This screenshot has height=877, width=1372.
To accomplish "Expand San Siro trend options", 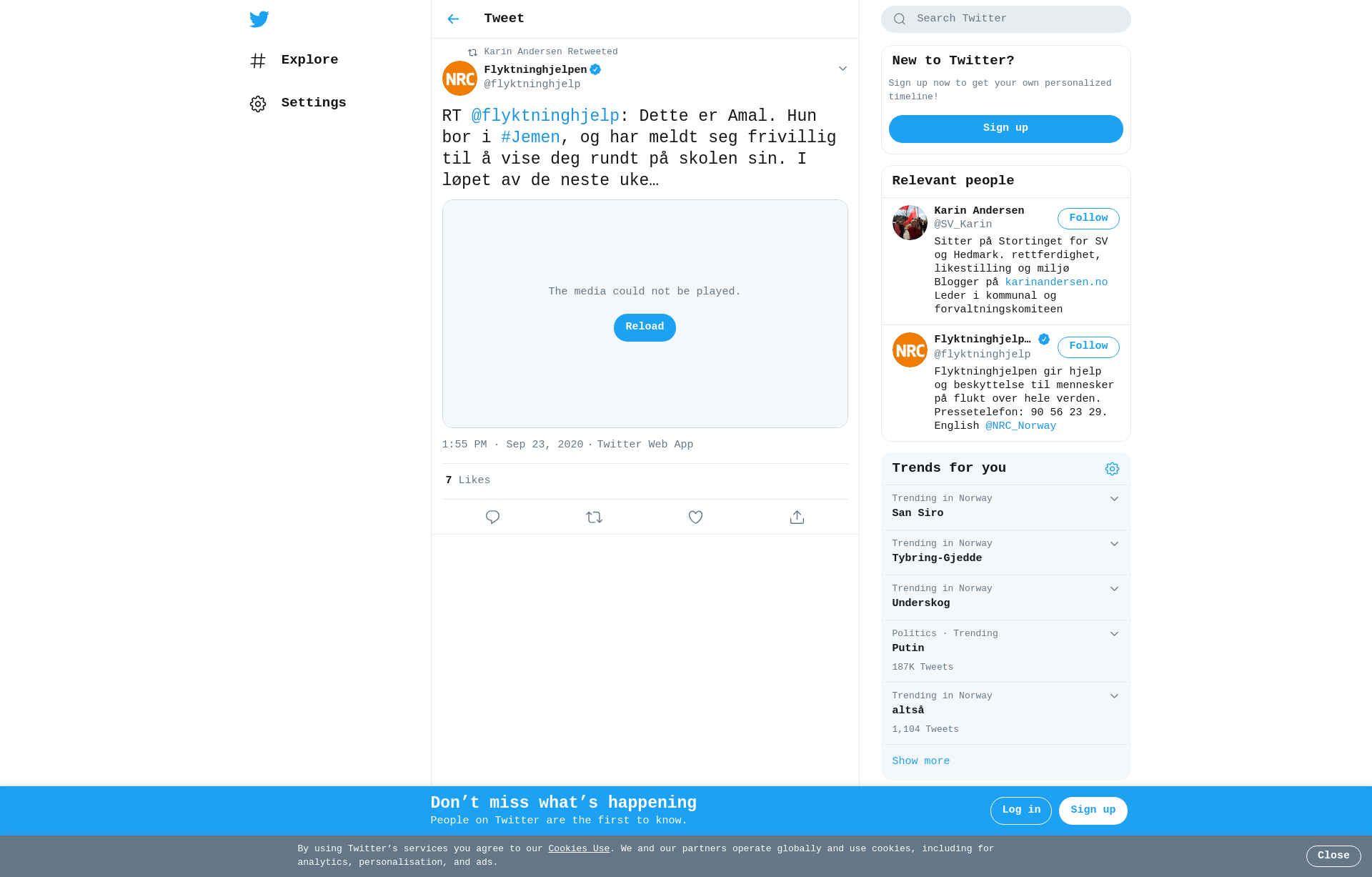I will point(1114,499).
